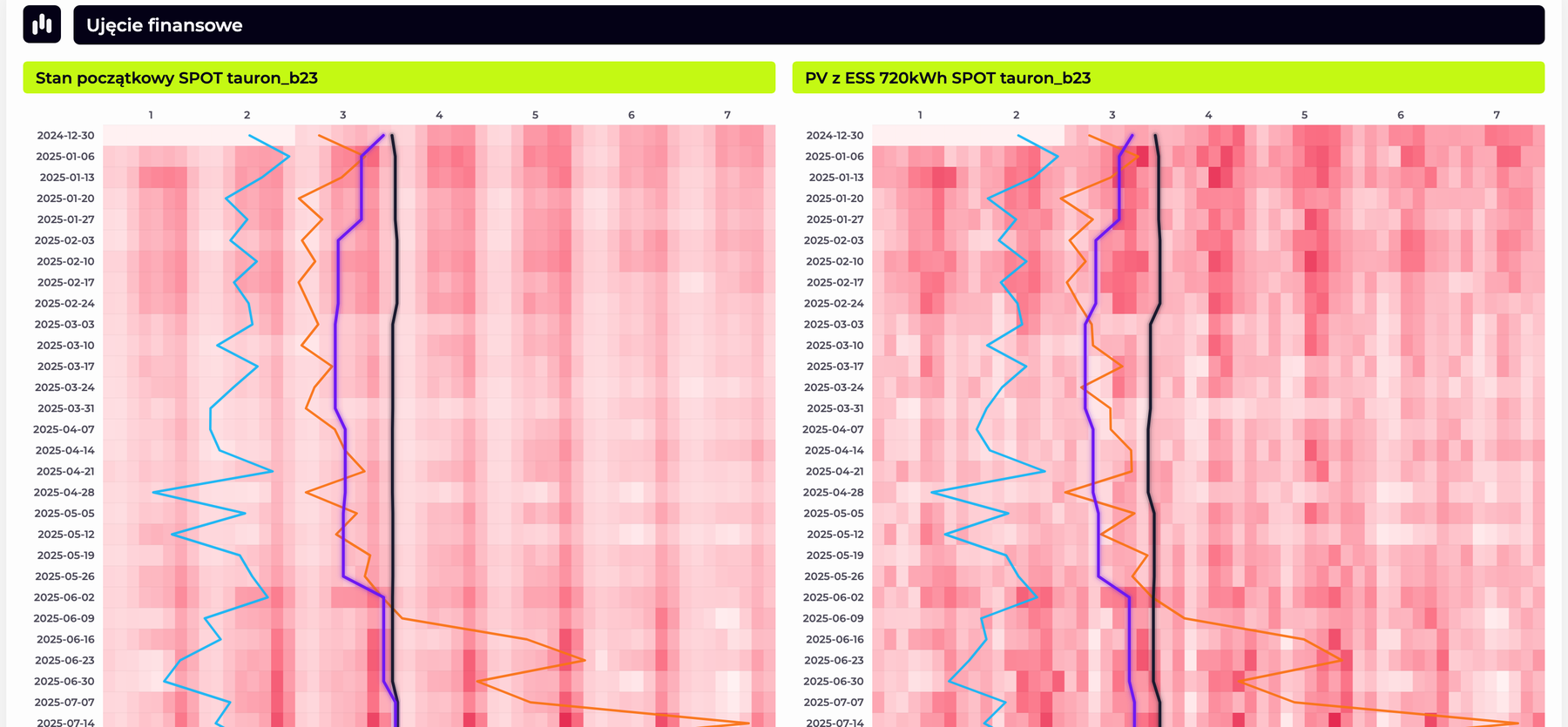Select date 2025-03-10 in PV z ESS heatmap

coord(835,345)
